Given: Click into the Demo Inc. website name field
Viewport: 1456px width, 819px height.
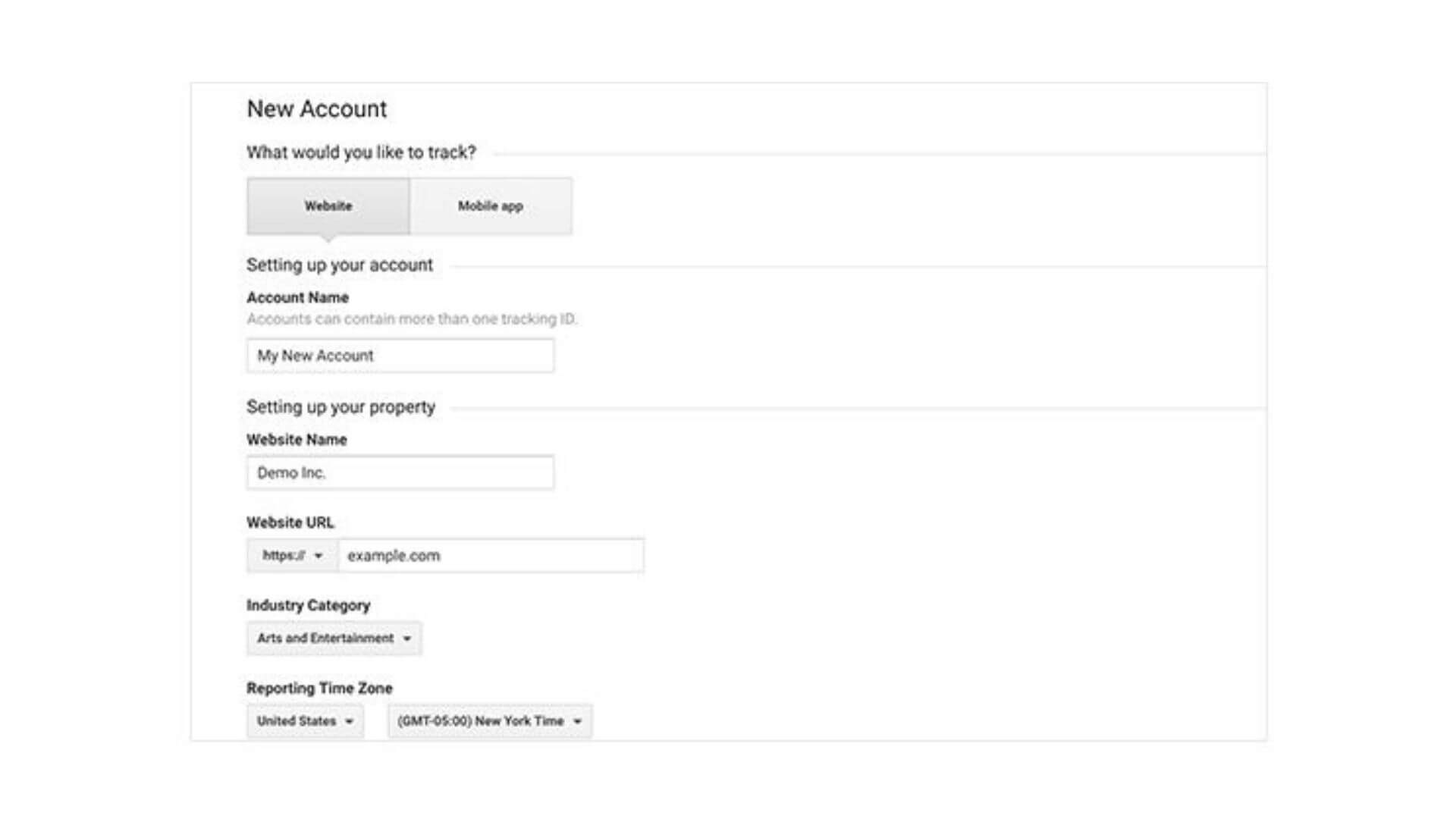Looking at the screenshot, I should click(x=400, y=473).
